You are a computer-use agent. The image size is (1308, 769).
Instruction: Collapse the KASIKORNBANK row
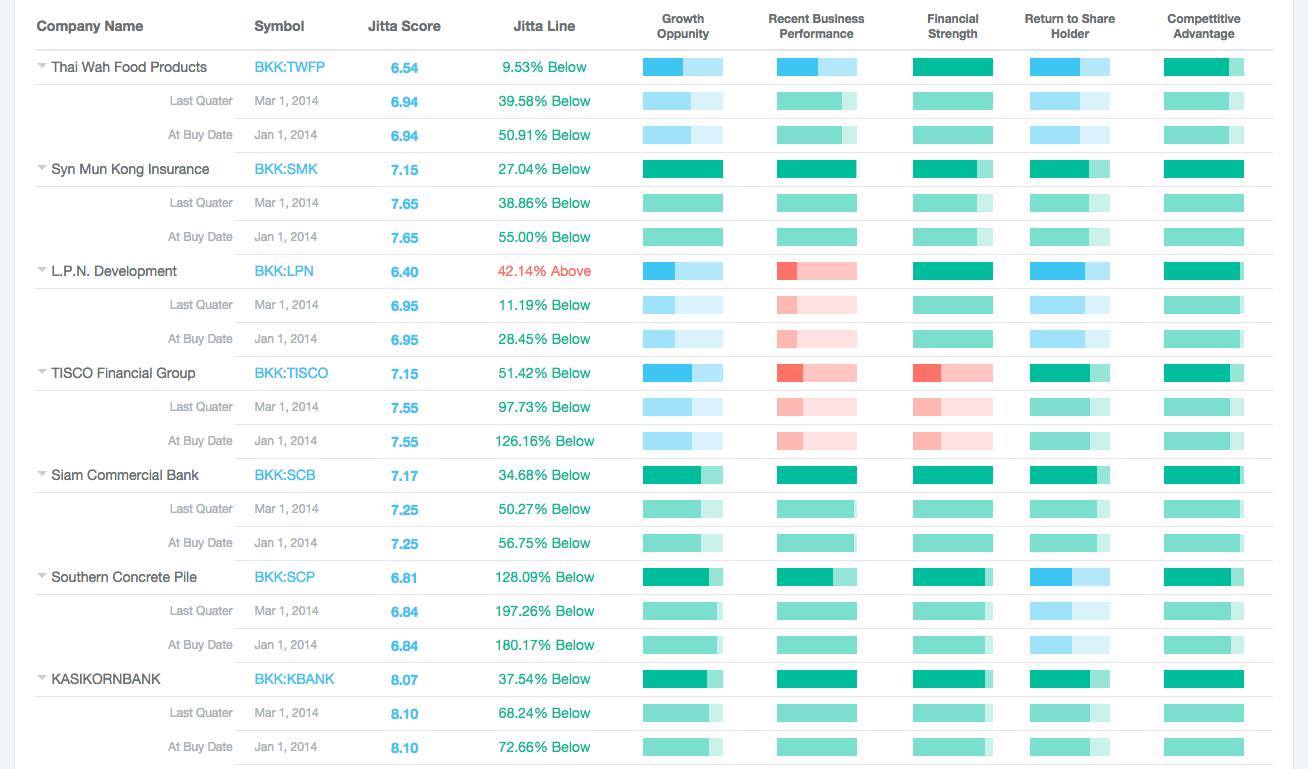tap(42, 679)
